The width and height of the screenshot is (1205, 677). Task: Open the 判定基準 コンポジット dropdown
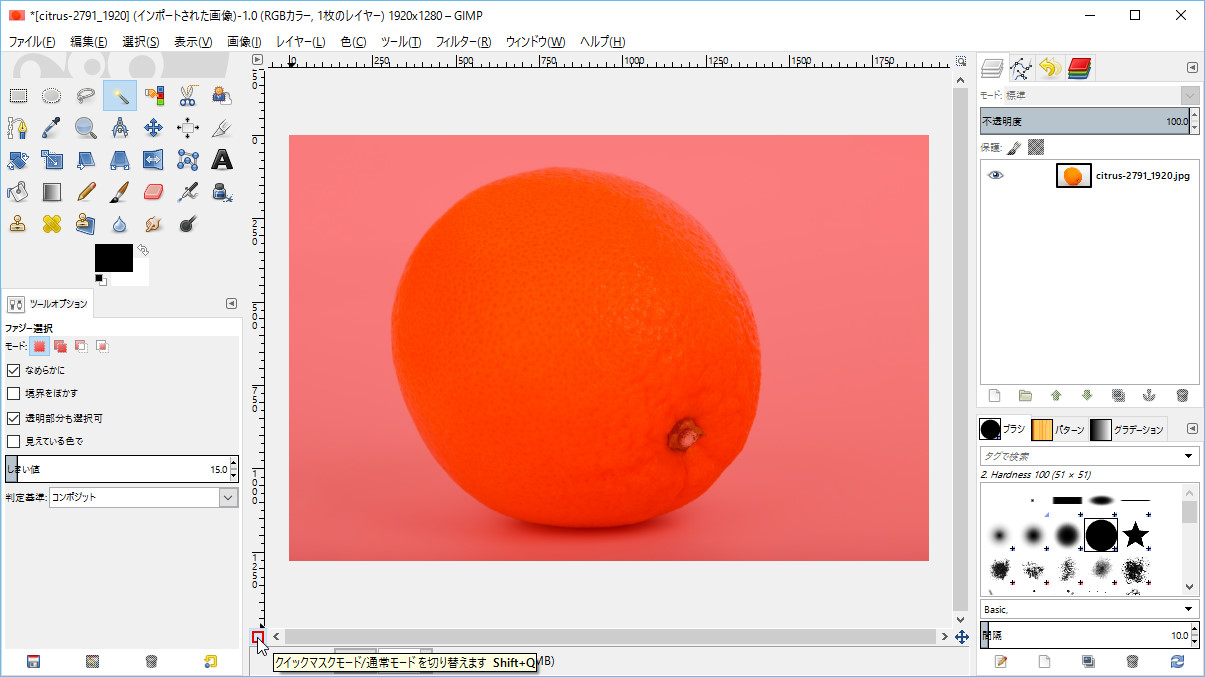(228, 497)
